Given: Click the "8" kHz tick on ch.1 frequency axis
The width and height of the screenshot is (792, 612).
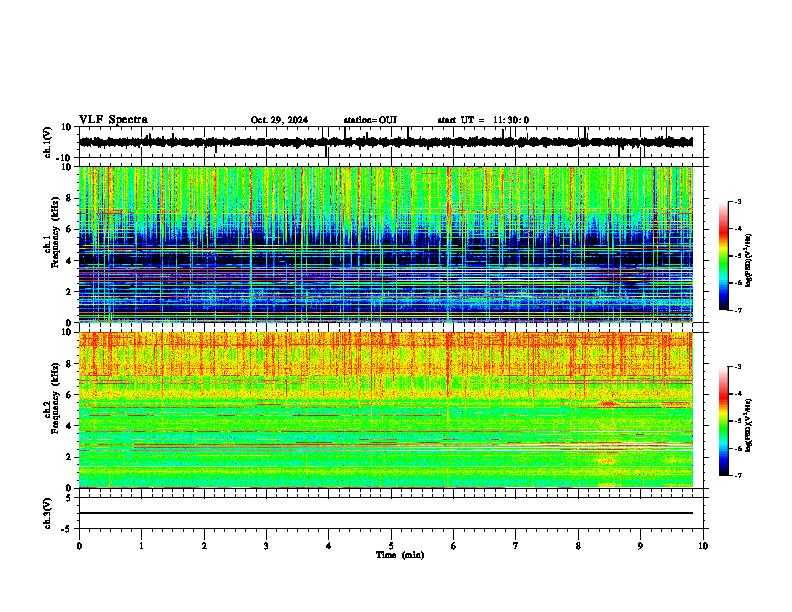Looking at the screenshot, I should [70, 198].
